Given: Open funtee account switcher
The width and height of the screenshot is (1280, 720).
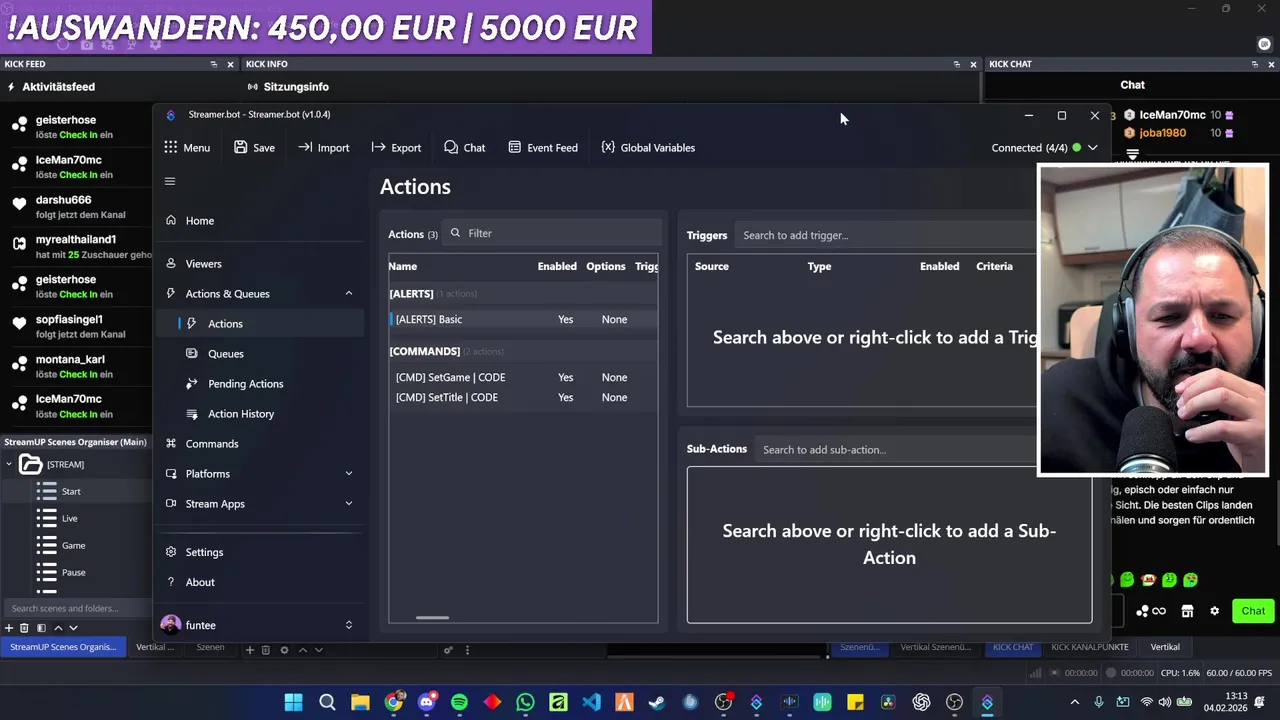Looking at the screenshot, I should (348, 625).
